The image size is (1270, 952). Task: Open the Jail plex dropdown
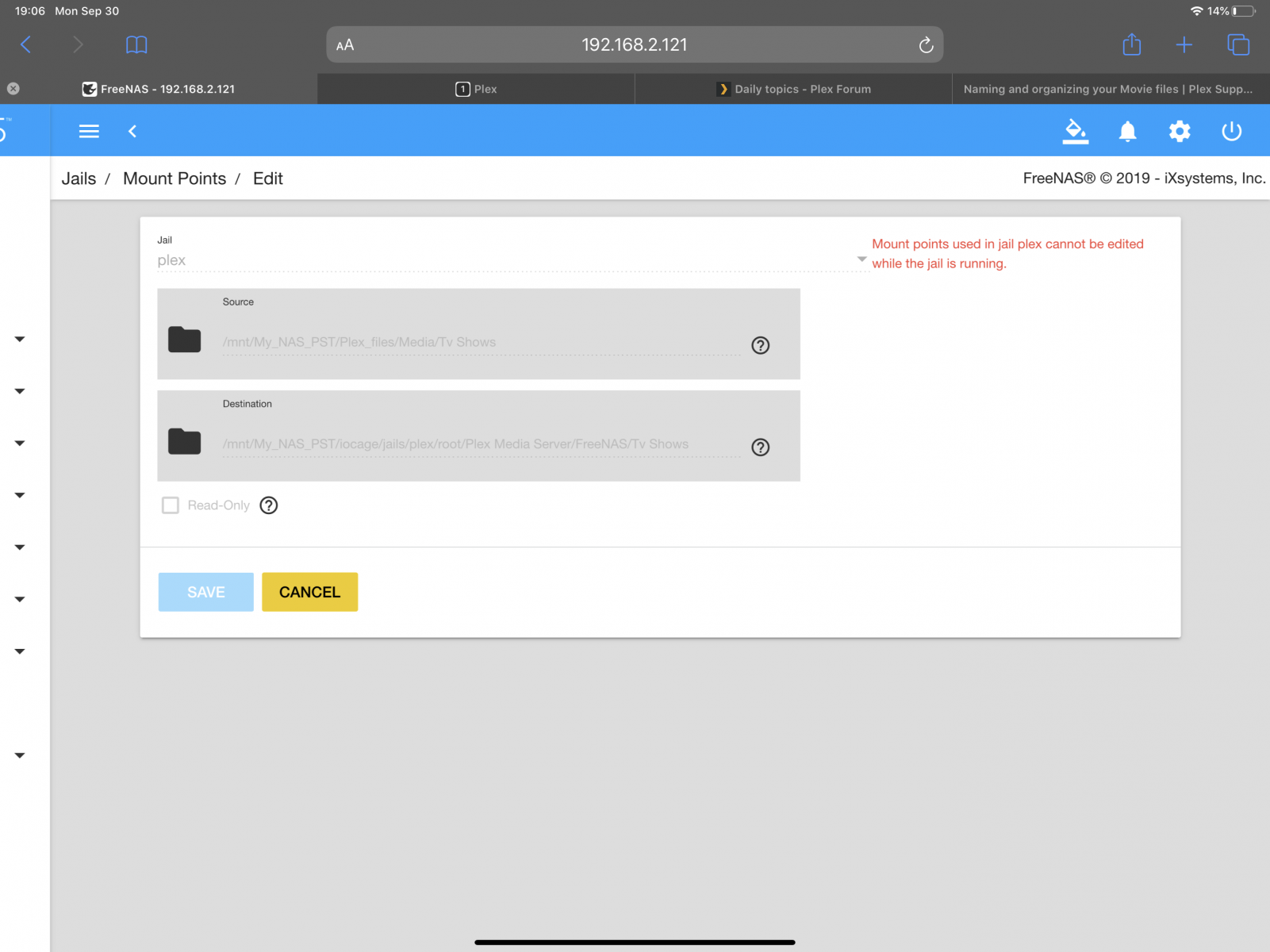coord(512,259)
